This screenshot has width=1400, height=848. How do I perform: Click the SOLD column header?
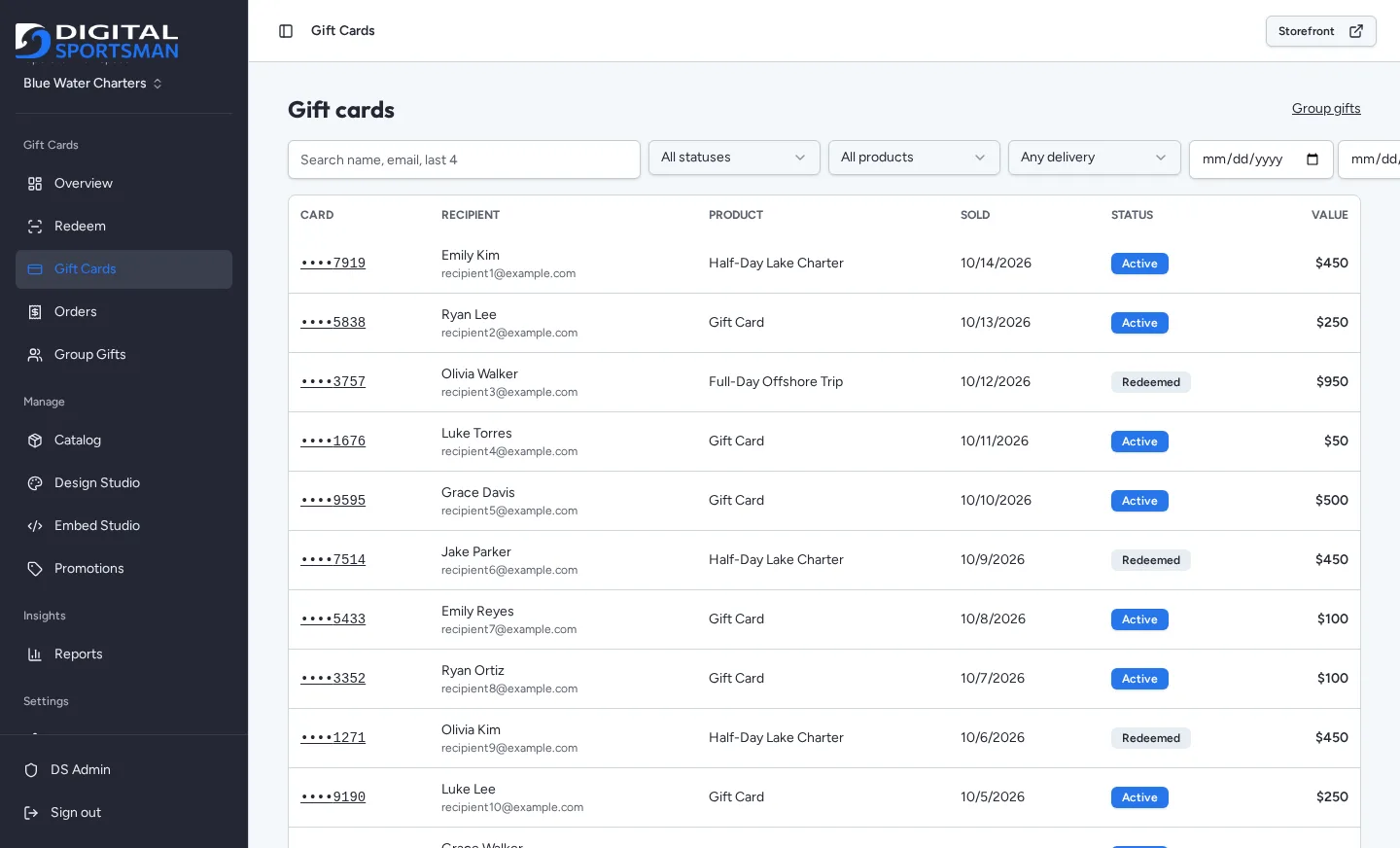click(975, 215)
